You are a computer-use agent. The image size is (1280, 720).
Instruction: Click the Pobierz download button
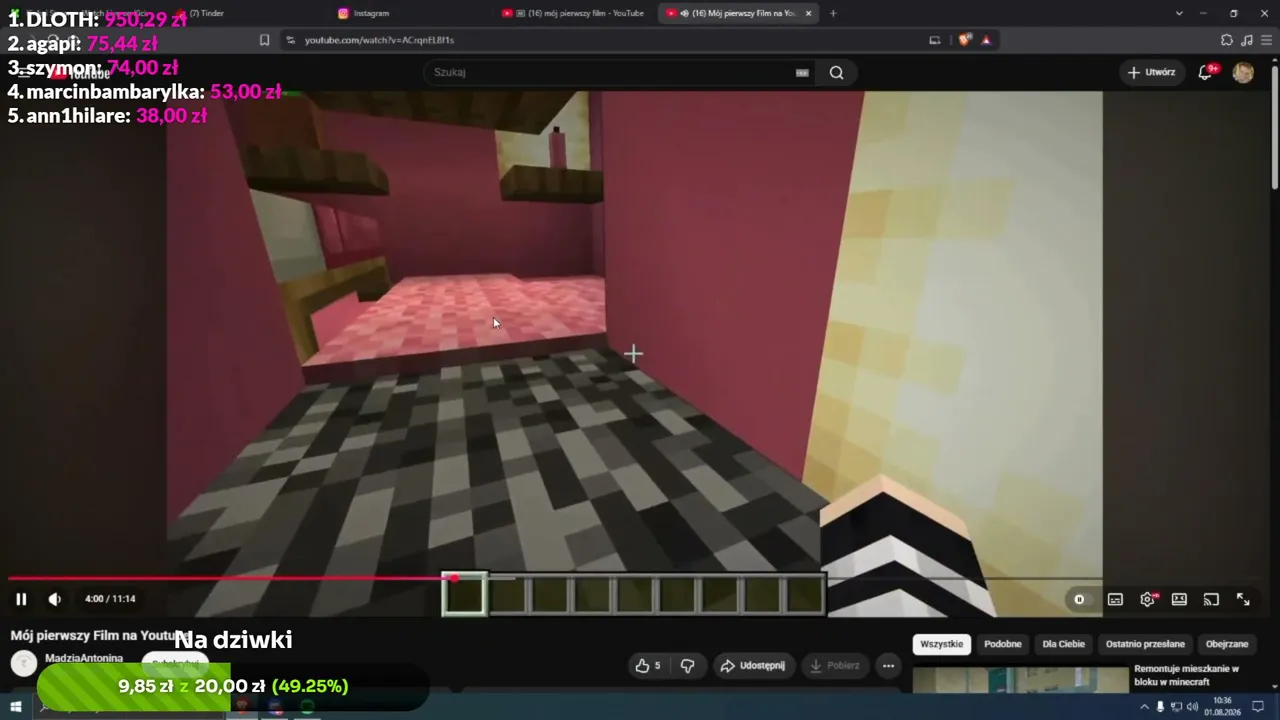click(x=834, y=665)
